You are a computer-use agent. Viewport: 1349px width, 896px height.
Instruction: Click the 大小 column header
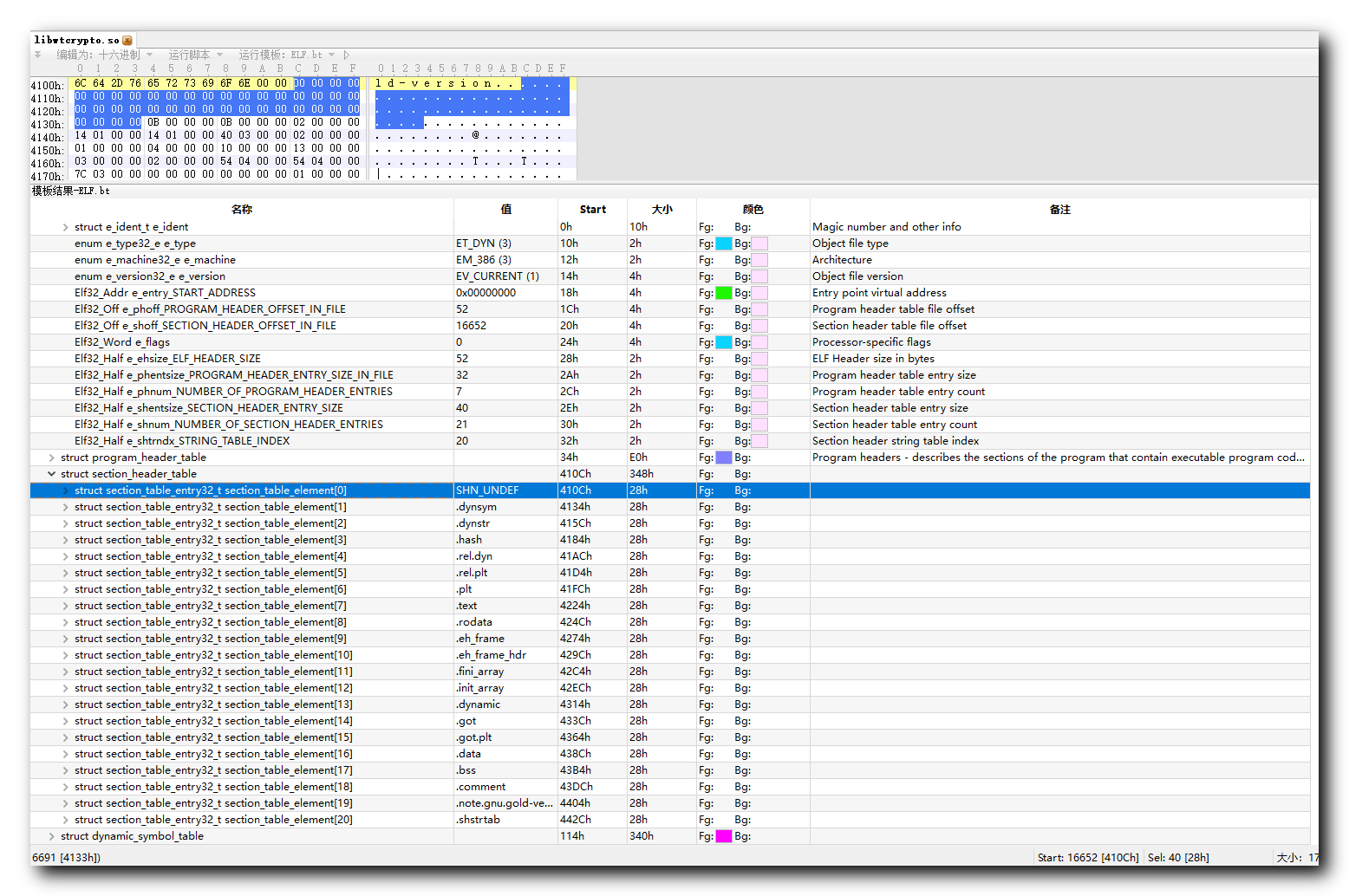(662, 210)
